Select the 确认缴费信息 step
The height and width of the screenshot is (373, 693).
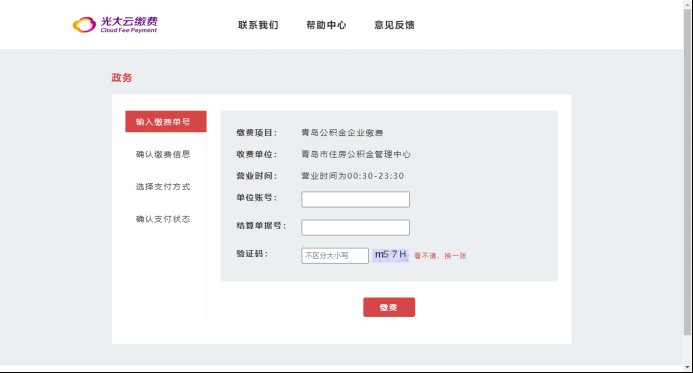tap(163, 154)
